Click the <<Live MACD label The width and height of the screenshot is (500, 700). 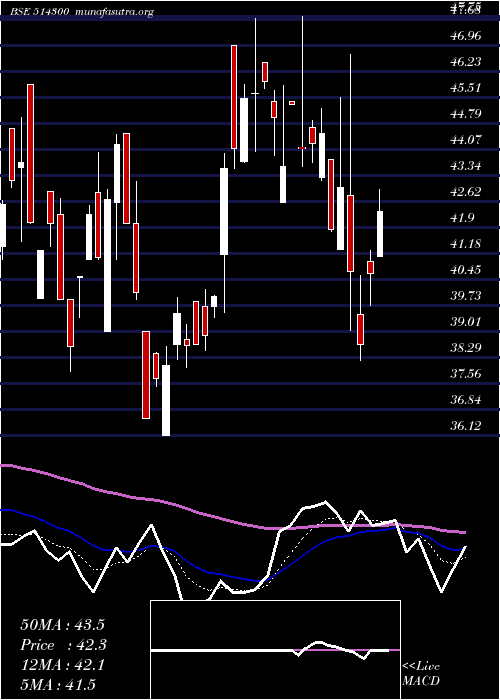tap(421, 673)
